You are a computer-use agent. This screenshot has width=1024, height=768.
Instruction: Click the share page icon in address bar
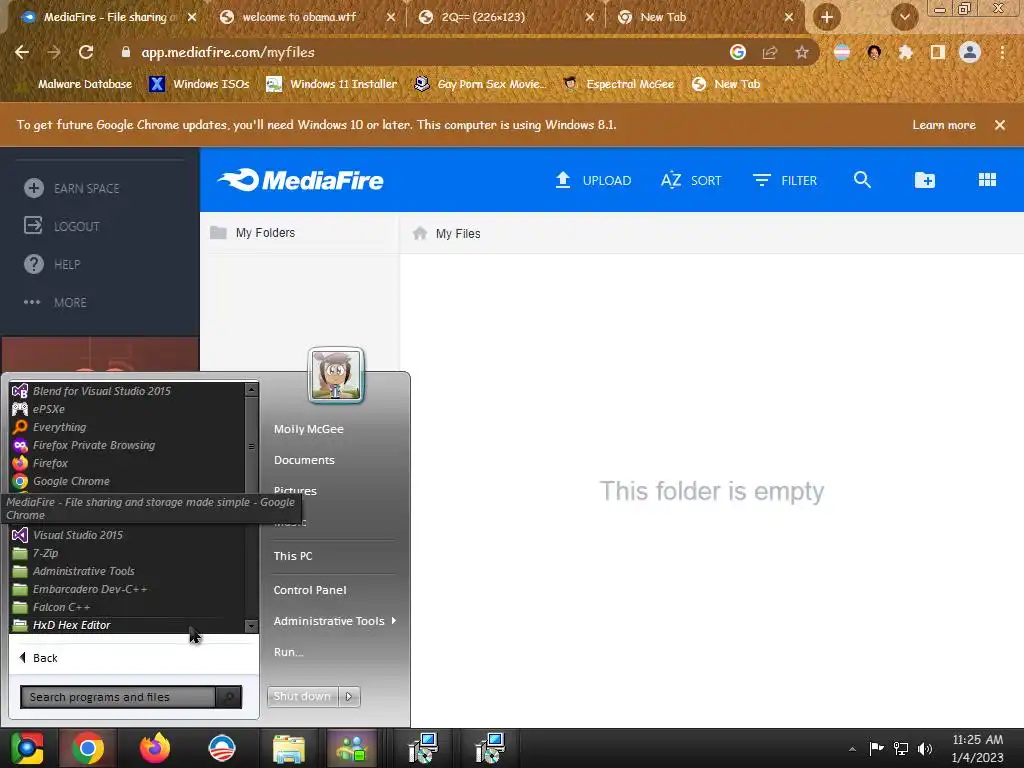click(770, 52)
